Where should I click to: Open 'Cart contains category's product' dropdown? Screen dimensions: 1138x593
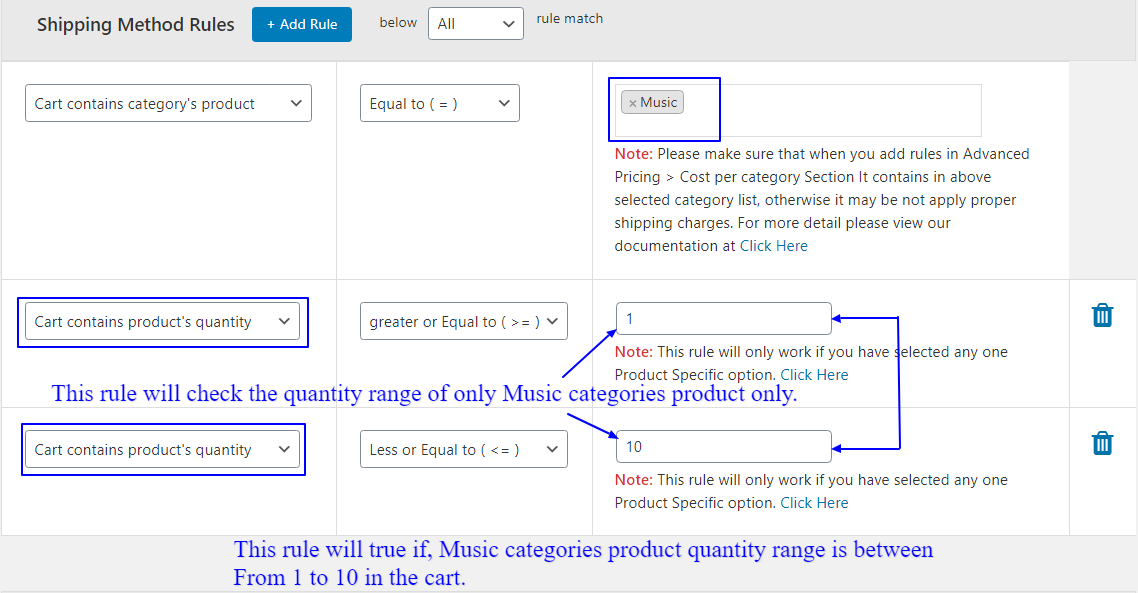pos(168,103)
